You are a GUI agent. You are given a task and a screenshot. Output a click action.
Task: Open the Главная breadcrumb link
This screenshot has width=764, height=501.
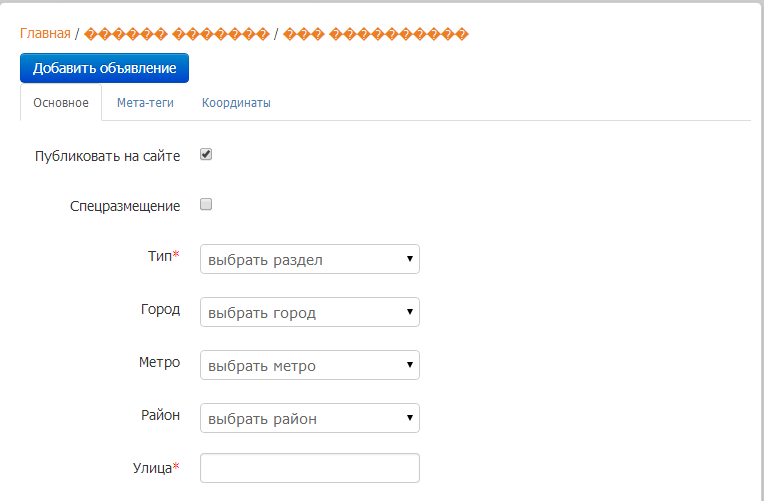coord(45,34)
